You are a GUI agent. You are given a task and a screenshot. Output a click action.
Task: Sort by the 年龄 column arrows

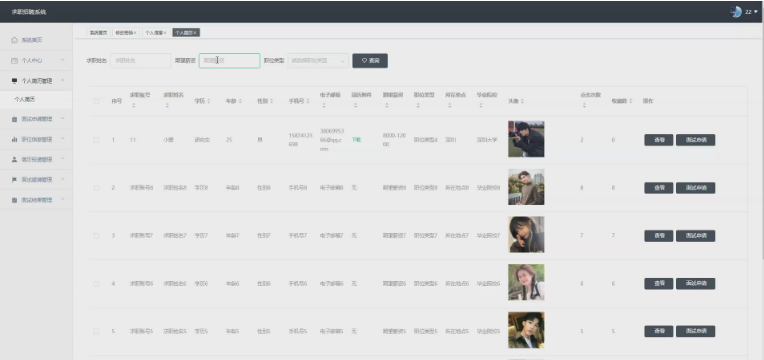click(240, 101)
